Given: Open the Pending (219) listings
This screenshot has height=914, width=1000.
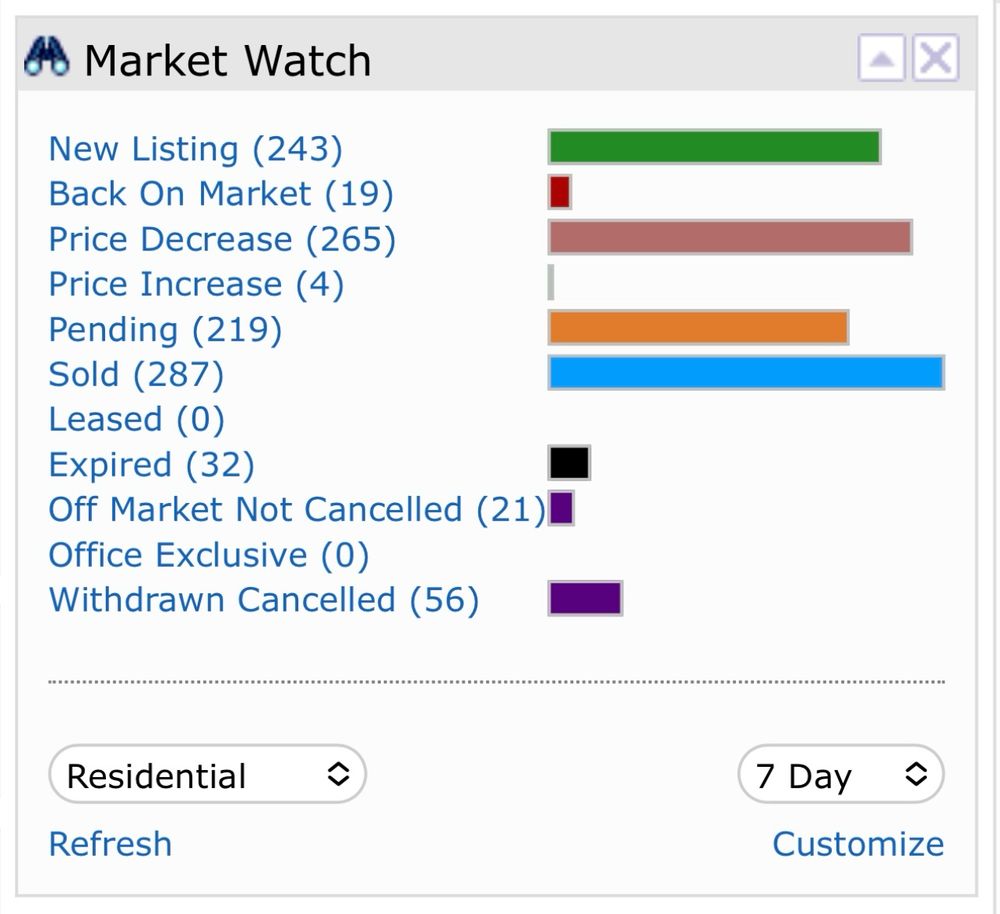Looking at the screenshot, I should point(166,330).
